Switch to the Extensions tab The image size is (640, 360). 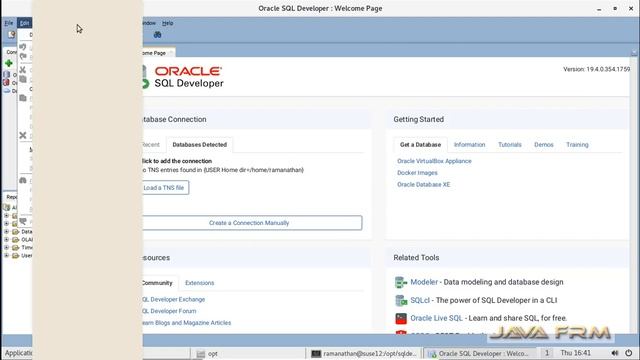tap(200, 283)
